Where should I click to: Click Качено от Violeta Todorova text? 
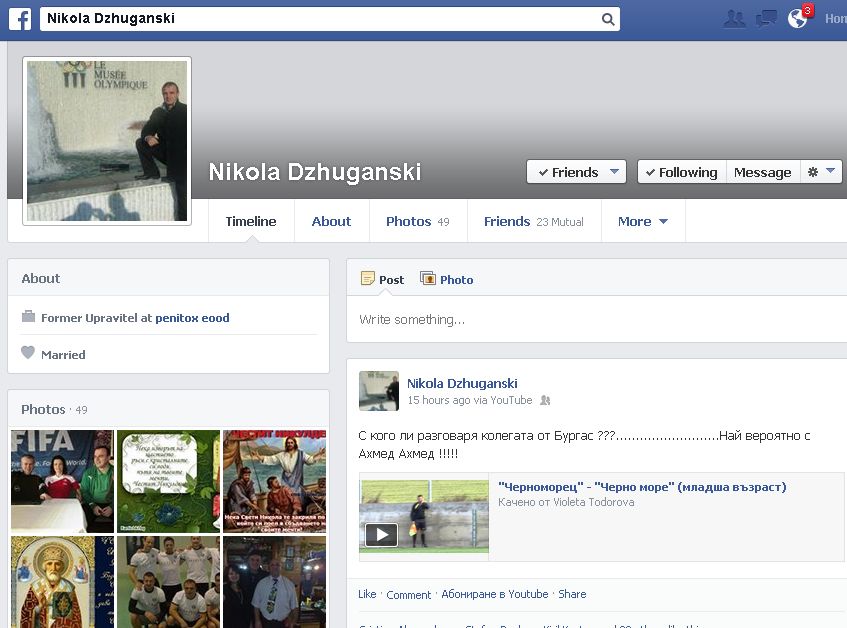pyautogui.click(x=566, y=502)
